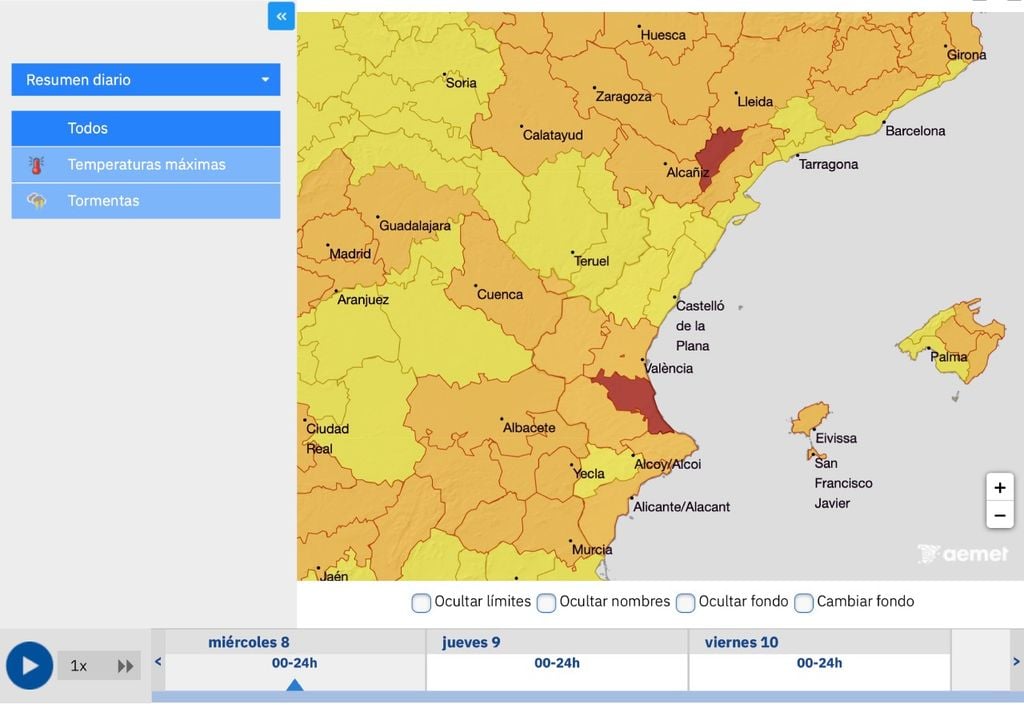This screenshot has width=1024, height=720.
Task: Click the thermometer icon for maximum temperatures
Action: 37,165
